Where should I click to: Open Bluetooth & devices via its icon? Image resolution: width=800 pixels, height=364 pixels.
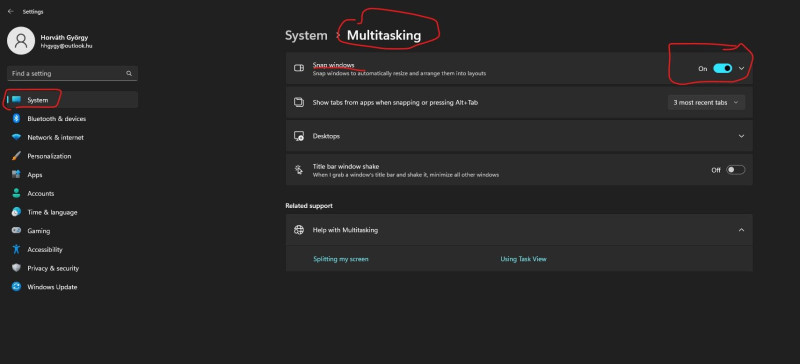click(16, 118)
